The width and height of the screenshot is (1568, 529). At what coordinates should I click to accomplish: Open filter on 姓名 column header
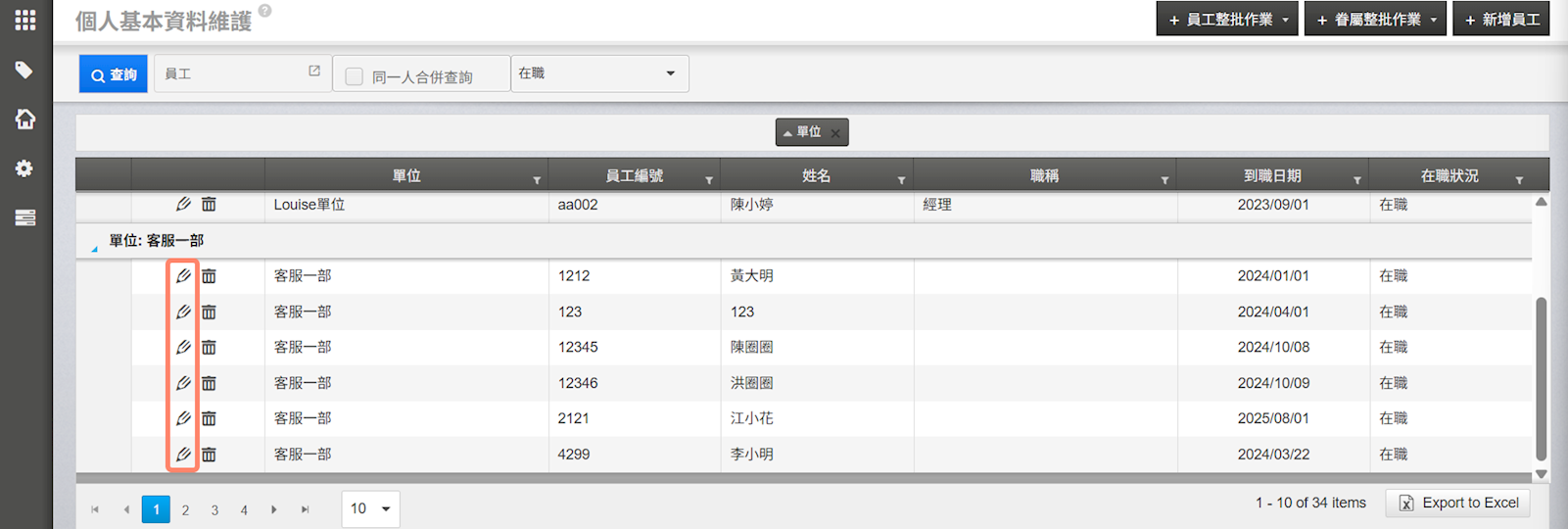[901, 180]
